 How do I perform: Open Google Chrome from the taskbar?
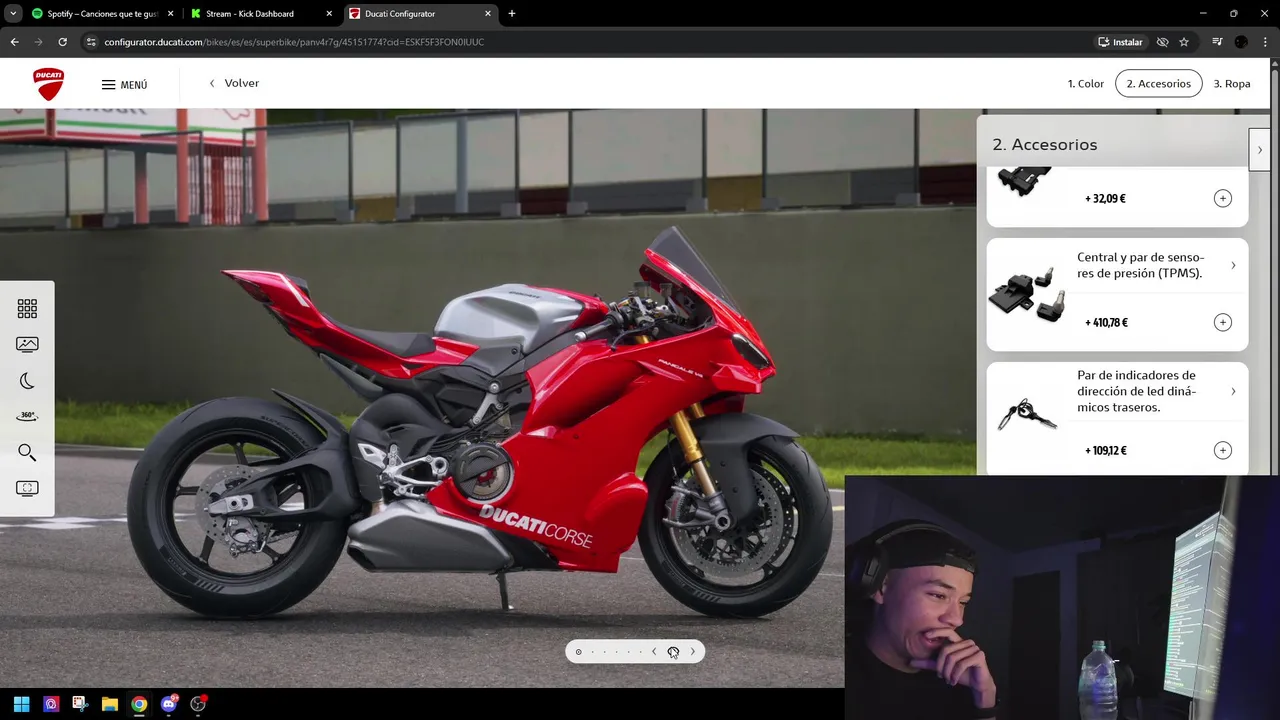click(x=139, y=704)
